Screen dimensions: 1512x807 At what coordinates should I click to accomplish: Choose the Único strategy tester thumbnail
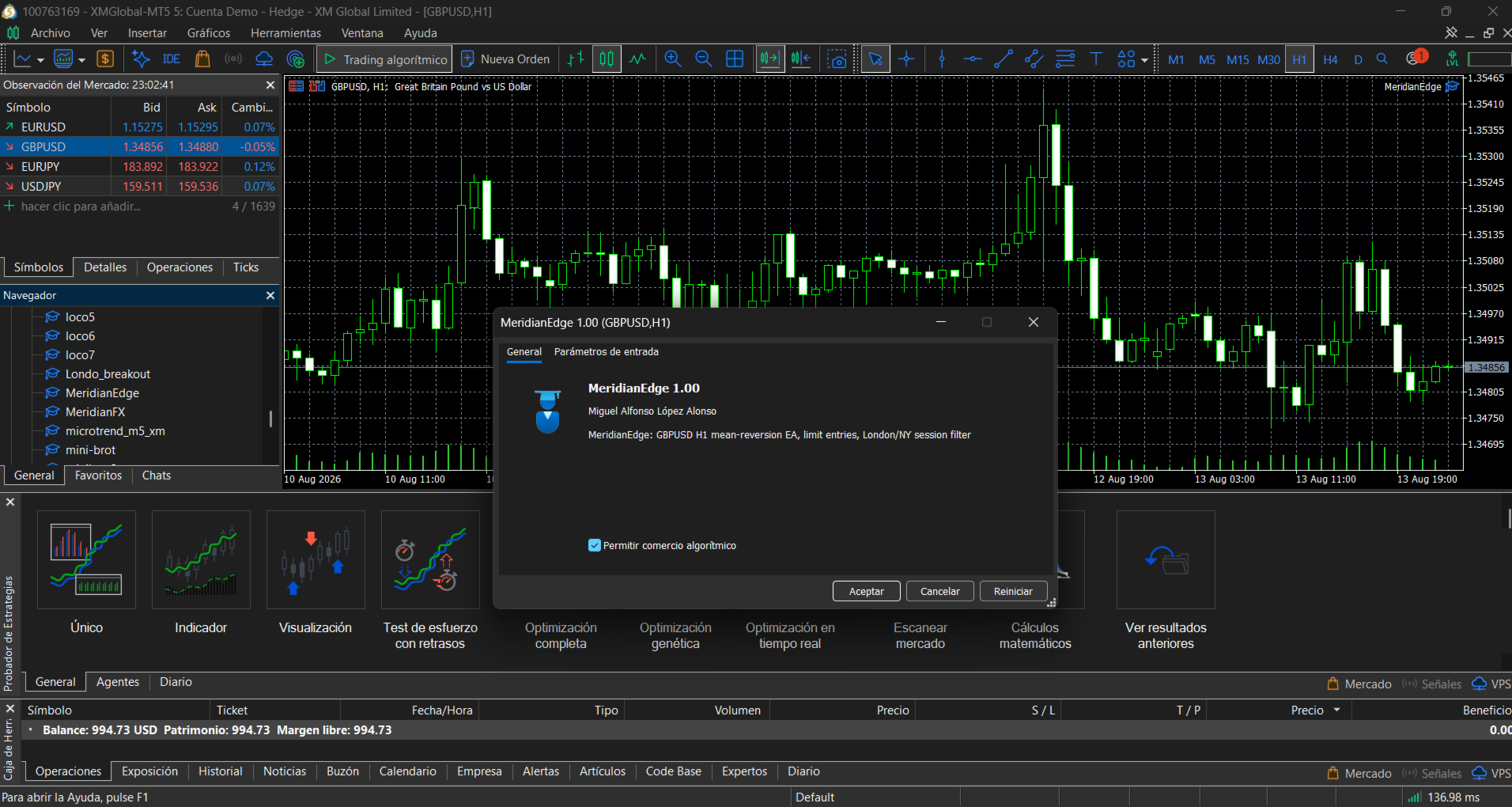tap(86, 559)
